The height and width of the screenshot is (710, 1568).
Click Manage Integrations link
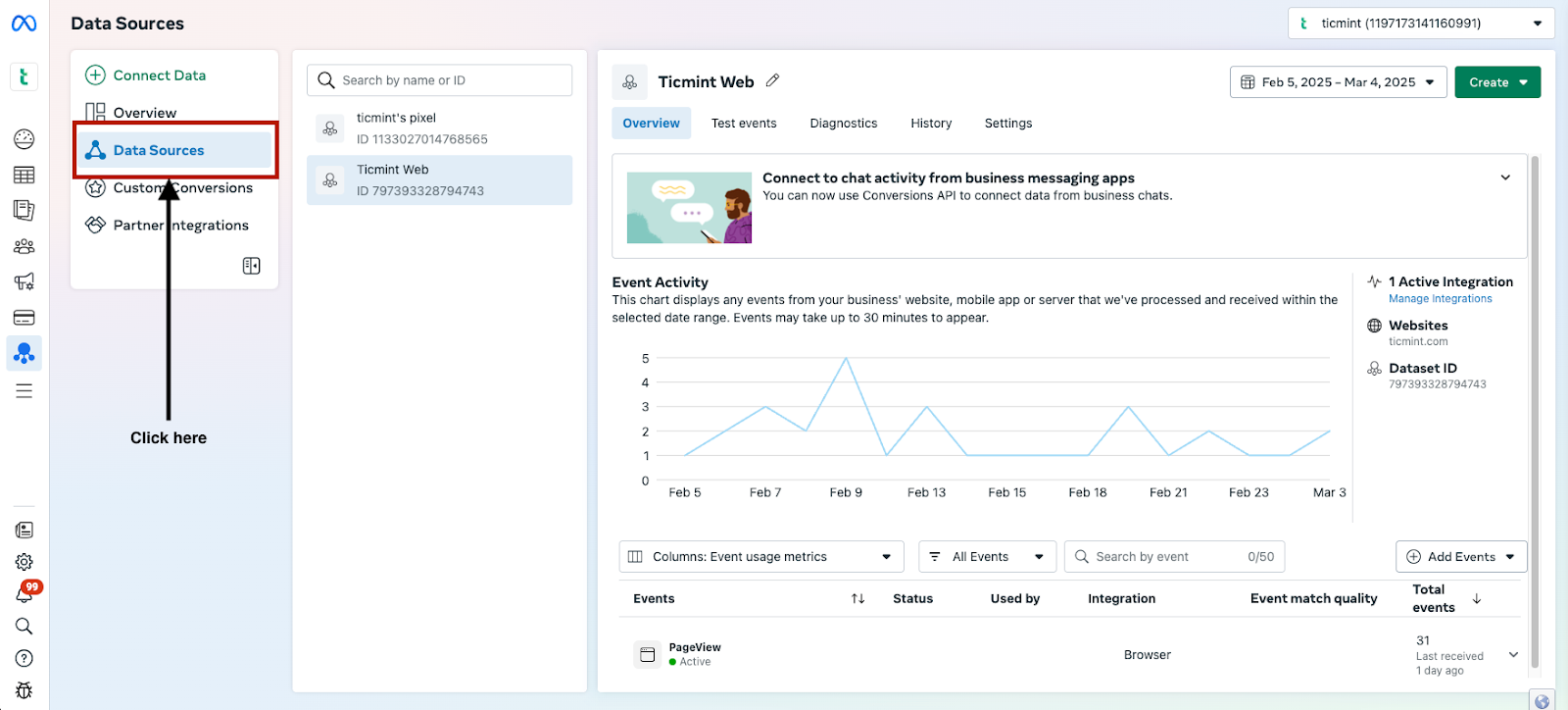point(1440,299)
